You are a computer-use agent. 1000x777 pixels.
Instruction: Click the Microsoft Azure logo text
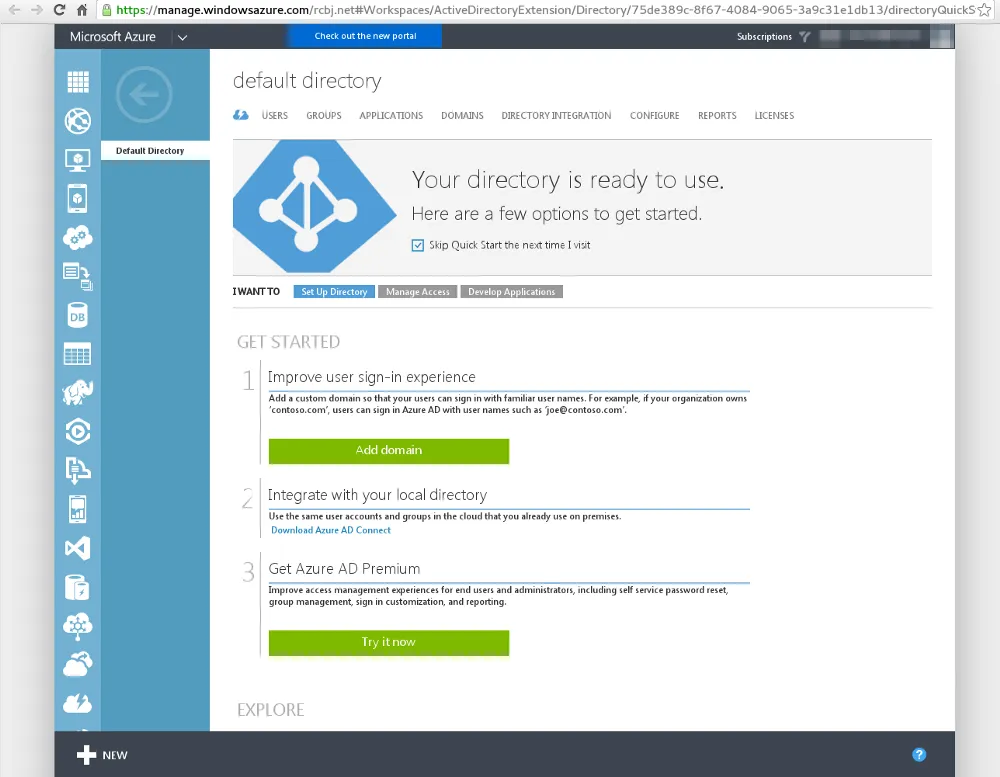[113, 37]
